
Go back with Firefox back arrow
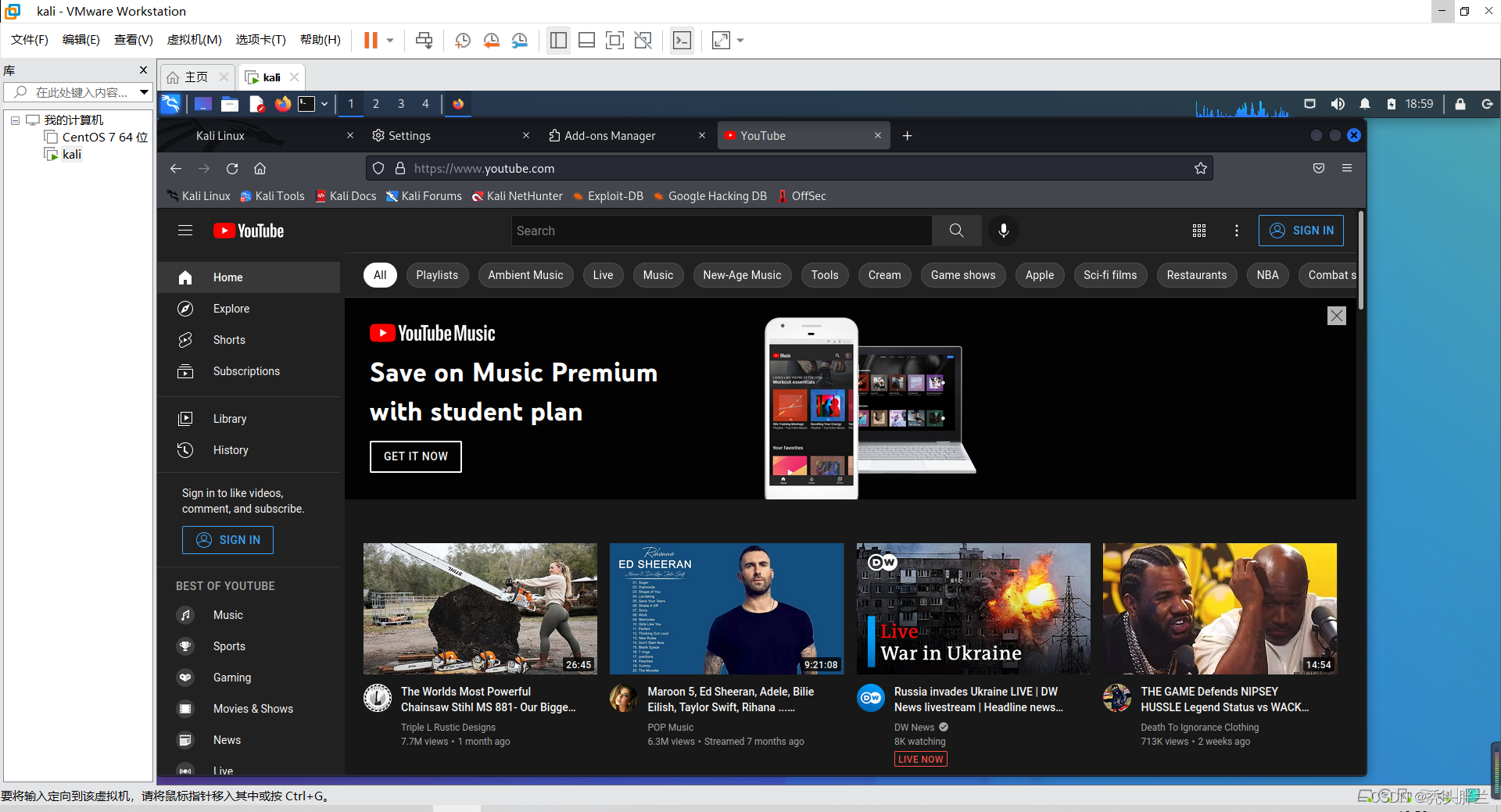pyautogui.click(x=176, y=169)
